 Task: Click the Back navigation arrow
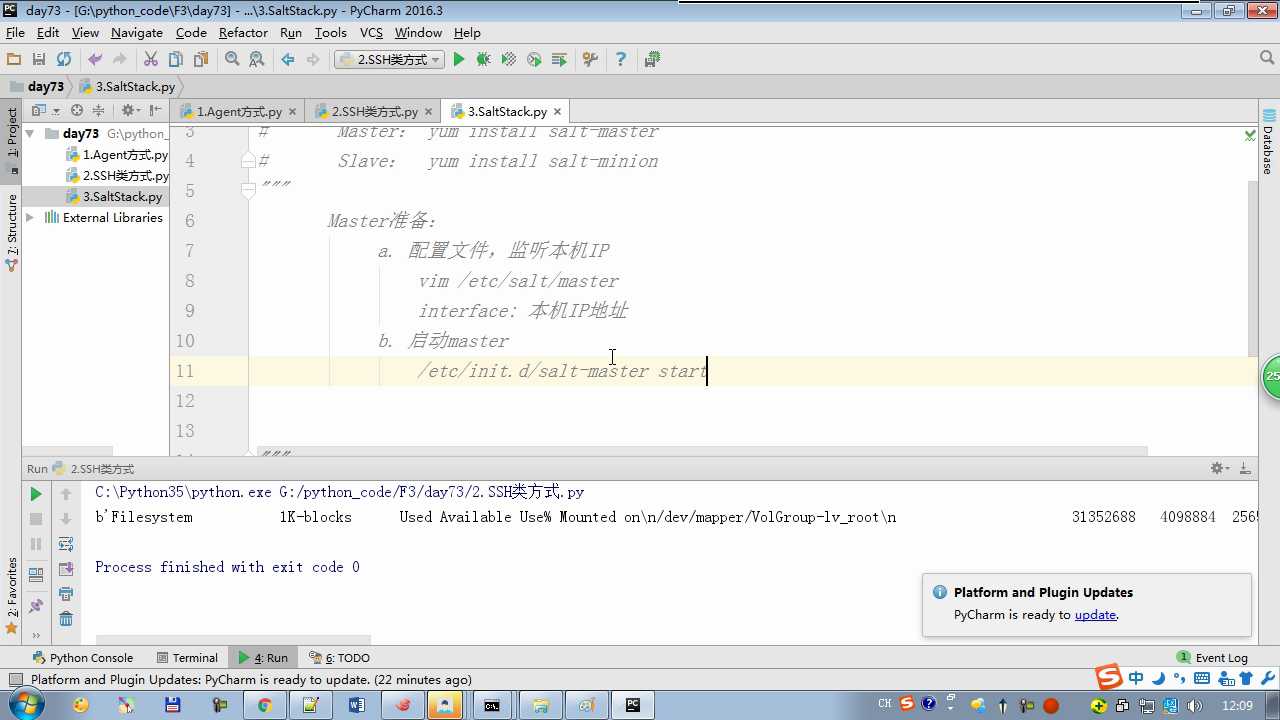[288, 60]
